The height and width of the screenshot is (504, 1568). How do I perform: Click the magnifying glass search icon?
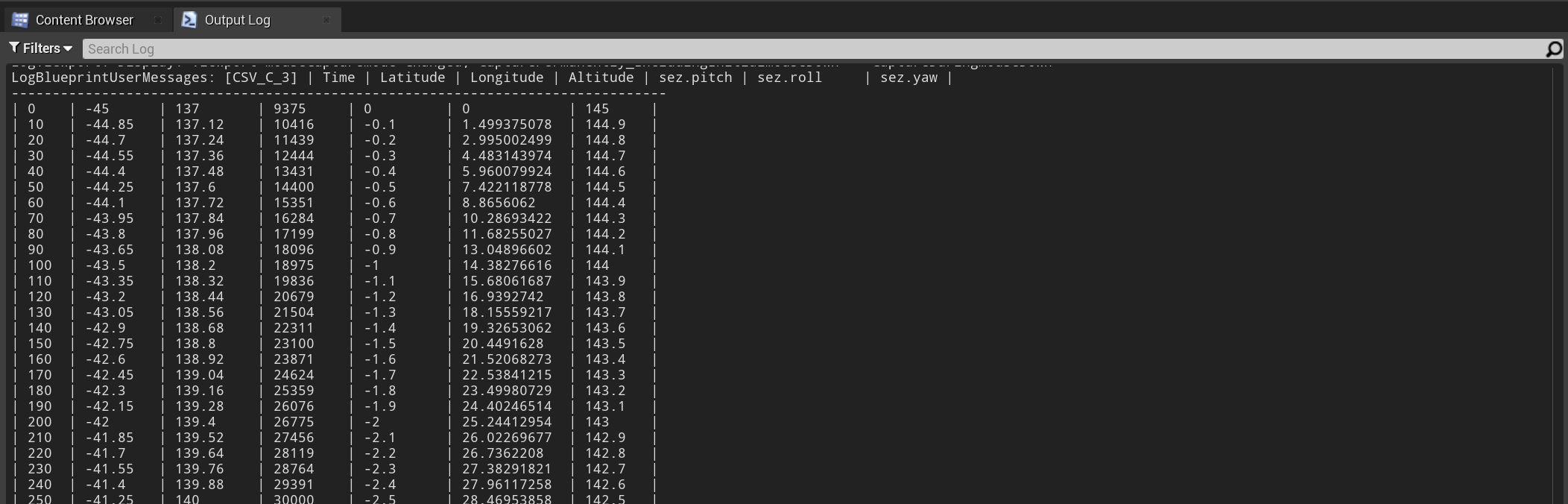pos(1553,49)
